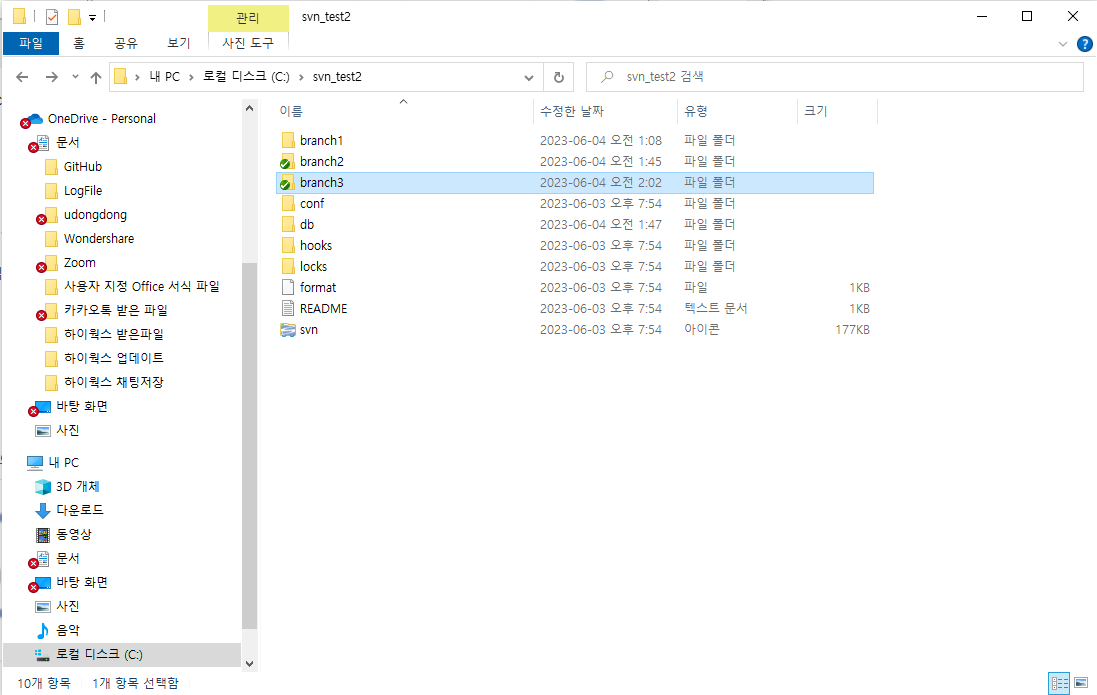Screen dimensions: 1097x695
Task: Switch to the 보기 ribbon tab
Action: click(x=178, y=43)
